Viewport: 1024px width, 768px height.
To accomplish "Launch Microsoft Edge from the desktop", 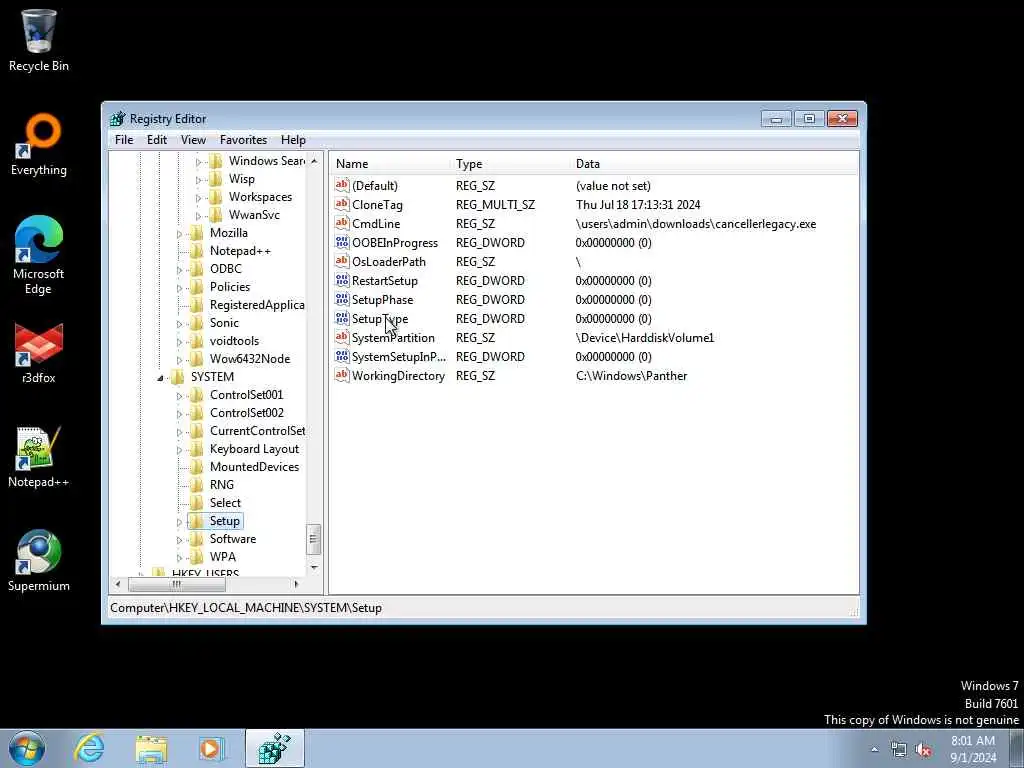I will coord(39,256).
